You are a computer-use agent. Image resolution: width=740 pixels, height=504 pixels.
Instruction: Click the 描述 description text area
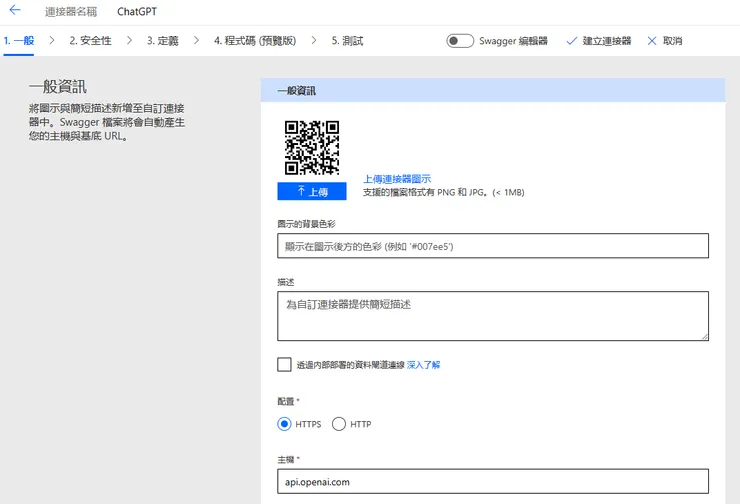(x=493, y=316)
